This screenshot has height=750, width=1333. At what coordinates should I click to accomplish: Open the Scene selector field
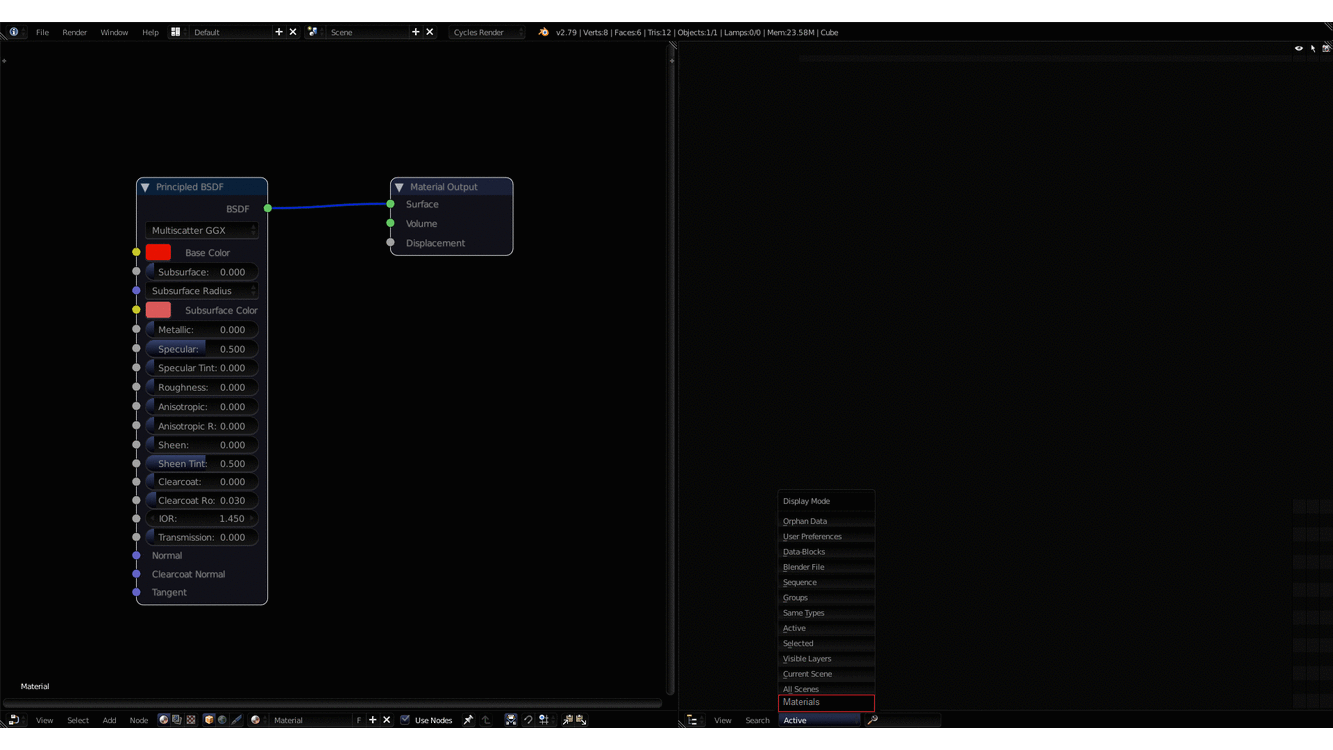367,32
